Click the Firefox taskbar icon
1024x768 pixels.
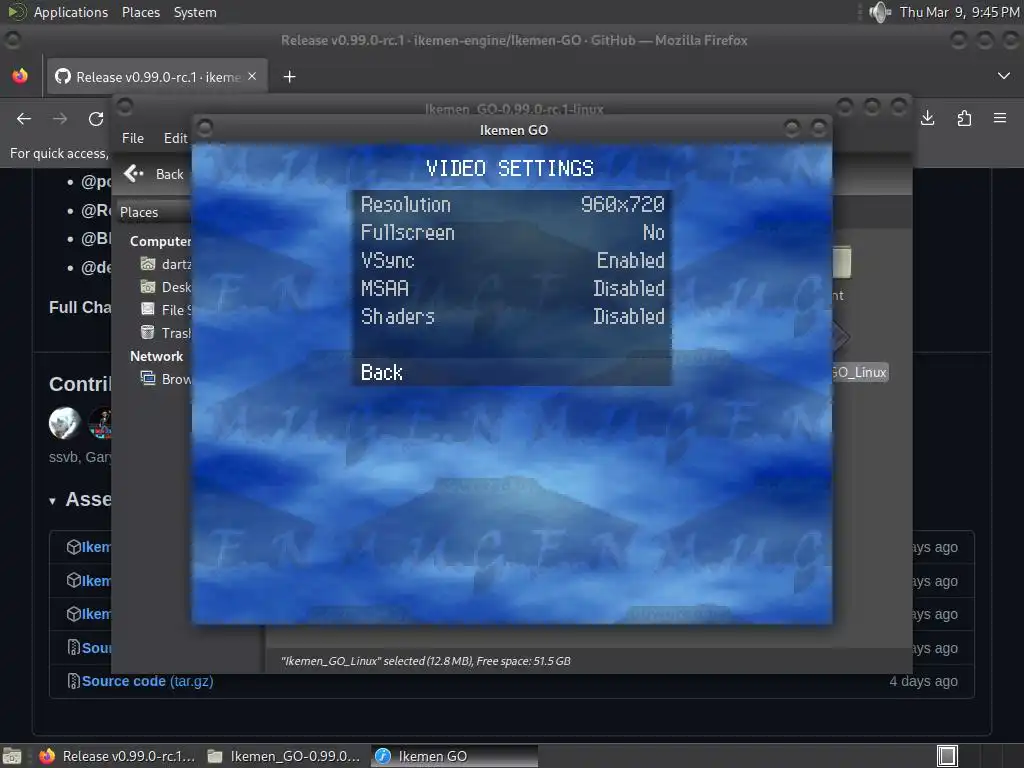pos(47,756)
